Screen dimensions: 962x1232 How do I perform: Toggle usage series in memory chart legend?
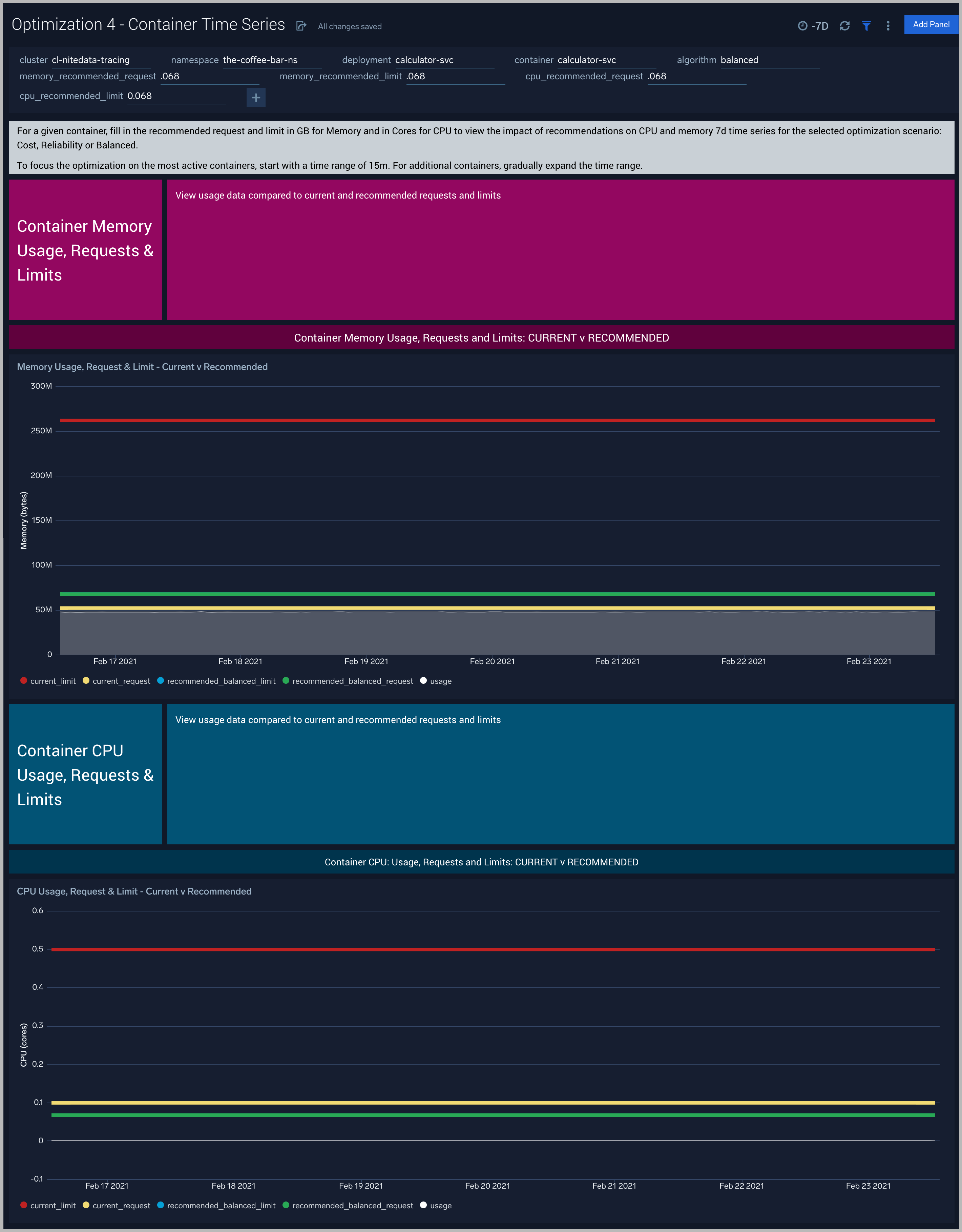(436, 681)
